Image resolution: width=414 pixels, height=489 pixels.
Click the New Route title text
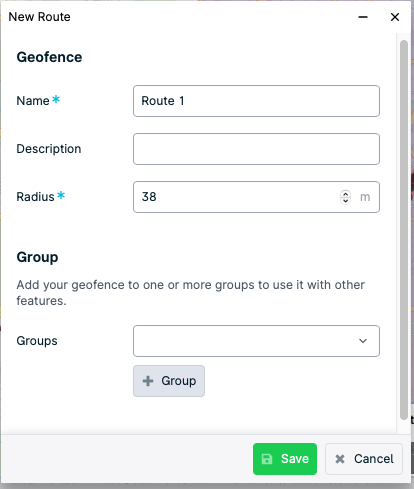(39, 17)
